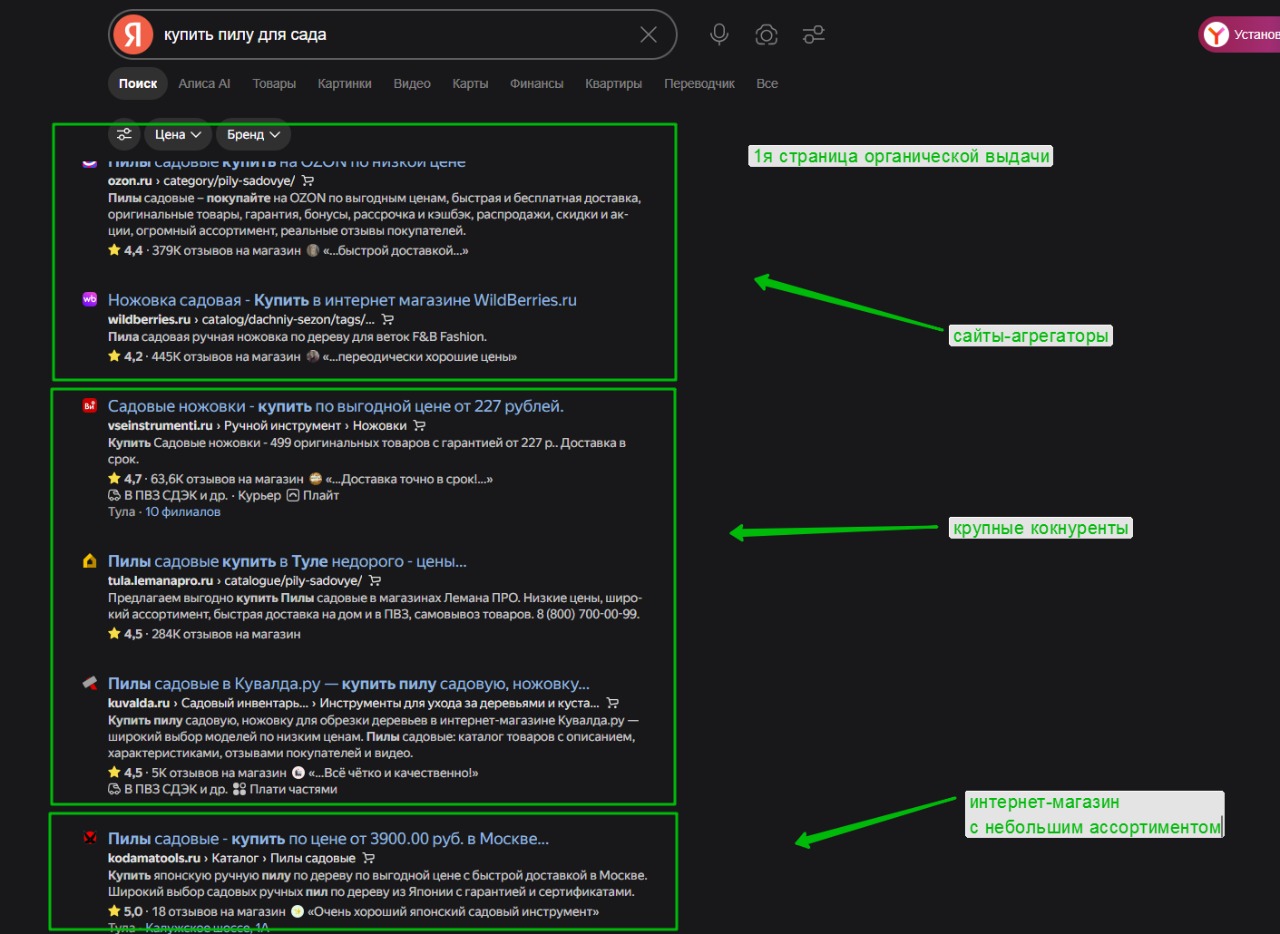Viewport: 1280px width, 934px height.
Task: Open image search with the camera icon
Action: point(767,35)
